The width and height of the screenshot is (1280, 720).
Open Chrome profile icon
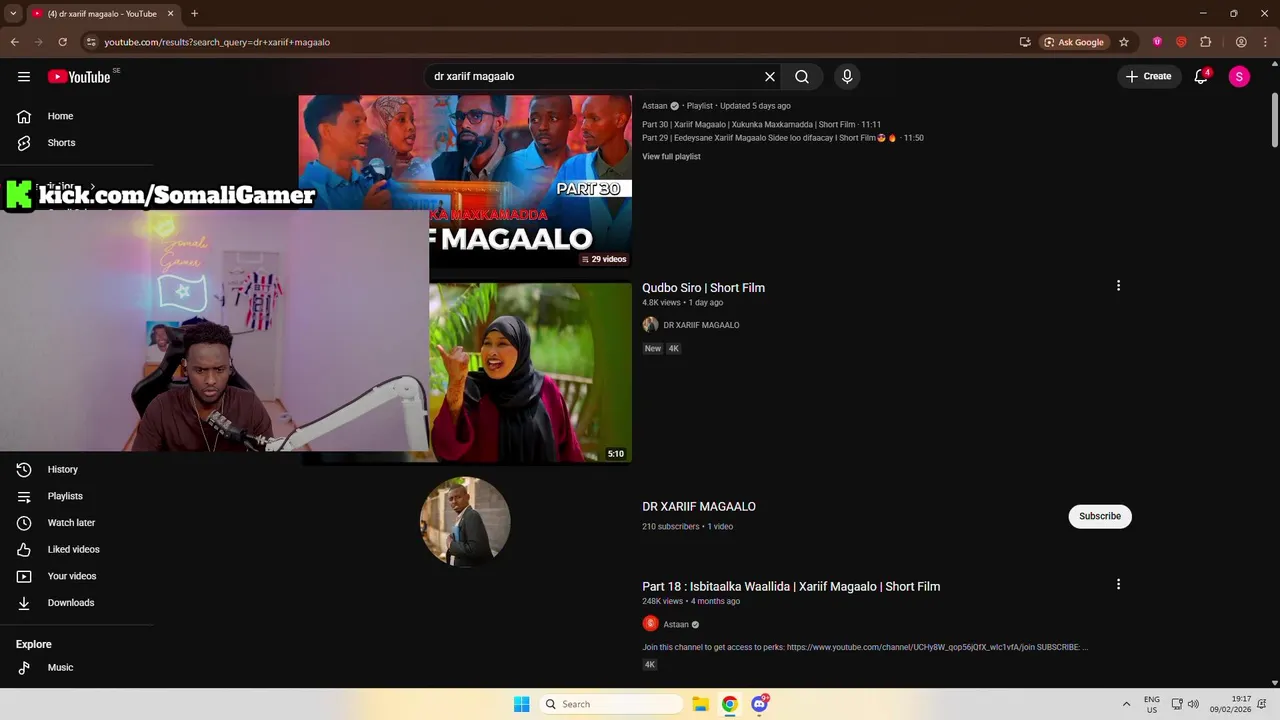(1241, 42)
